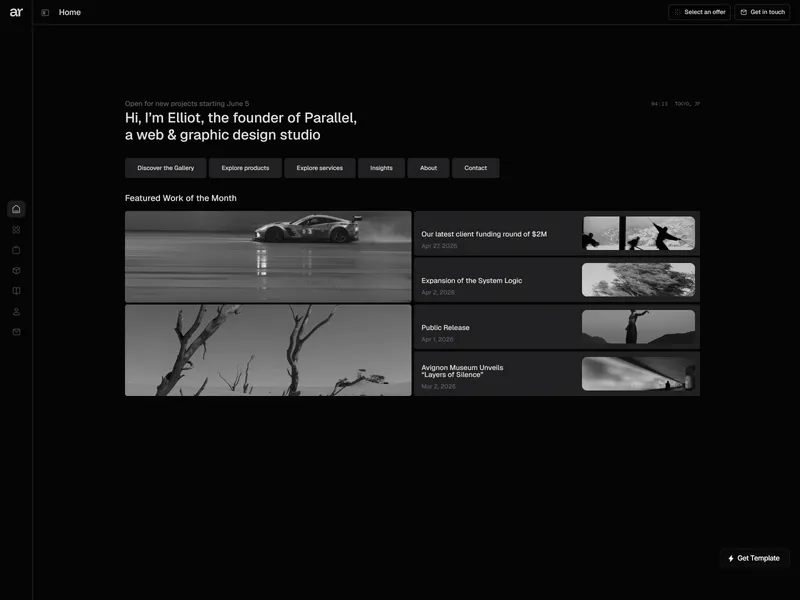
Task: Open the cube icon in the sidebar
Action: tap(16, 270)
